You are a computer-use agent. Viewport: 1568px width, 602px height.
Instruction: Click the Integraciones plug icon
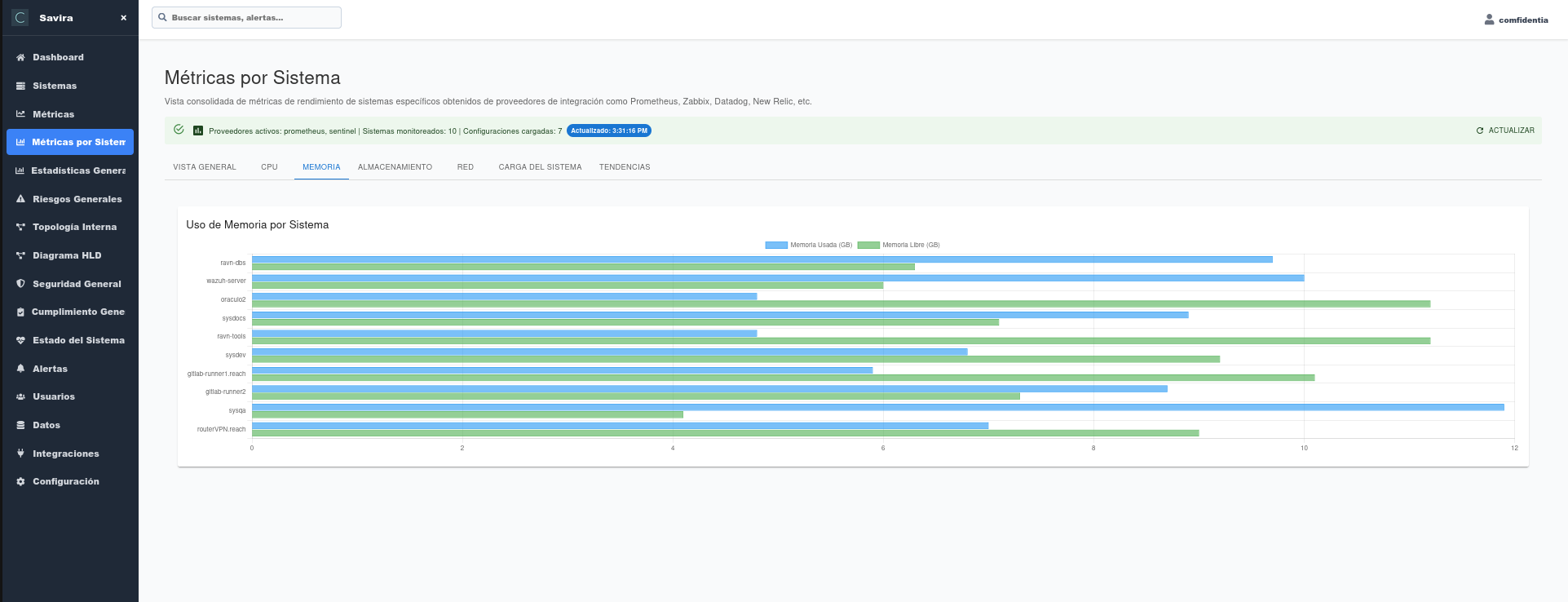20,454
